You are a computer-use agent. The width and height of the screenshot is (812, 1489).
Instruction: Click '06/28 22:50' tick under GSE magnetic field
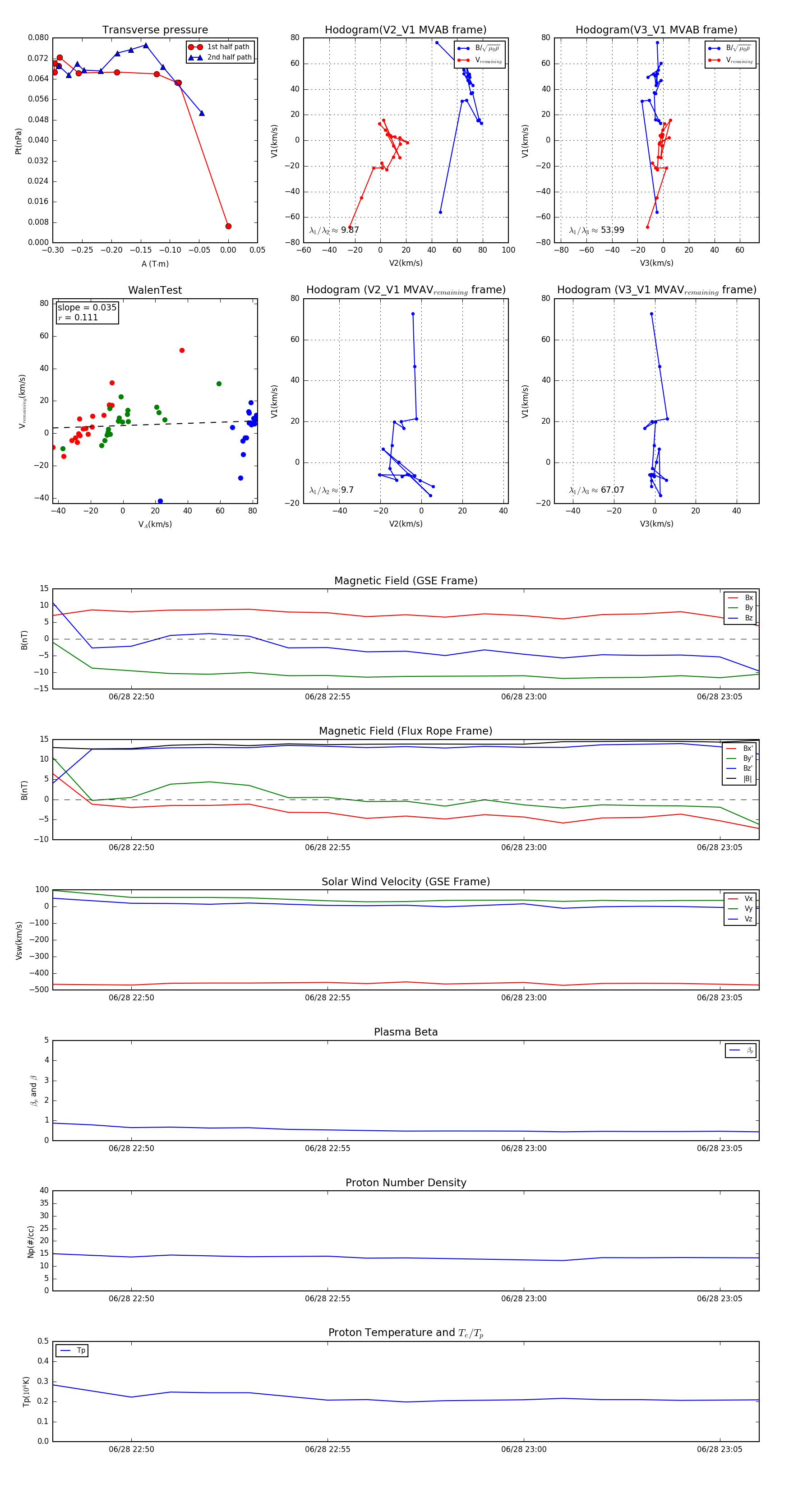(131, 697)
